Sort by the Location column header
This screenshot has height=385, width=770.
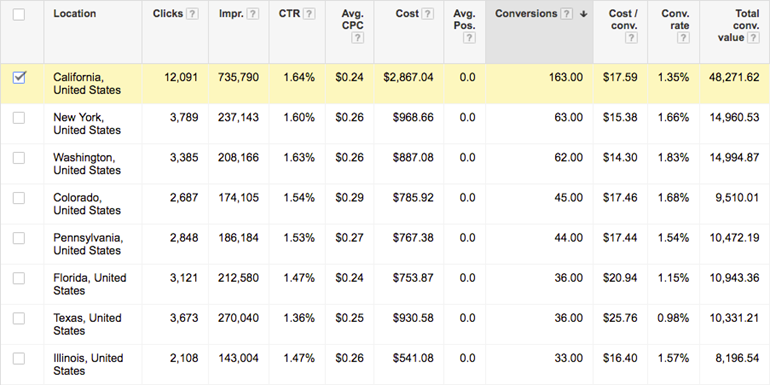75,14
